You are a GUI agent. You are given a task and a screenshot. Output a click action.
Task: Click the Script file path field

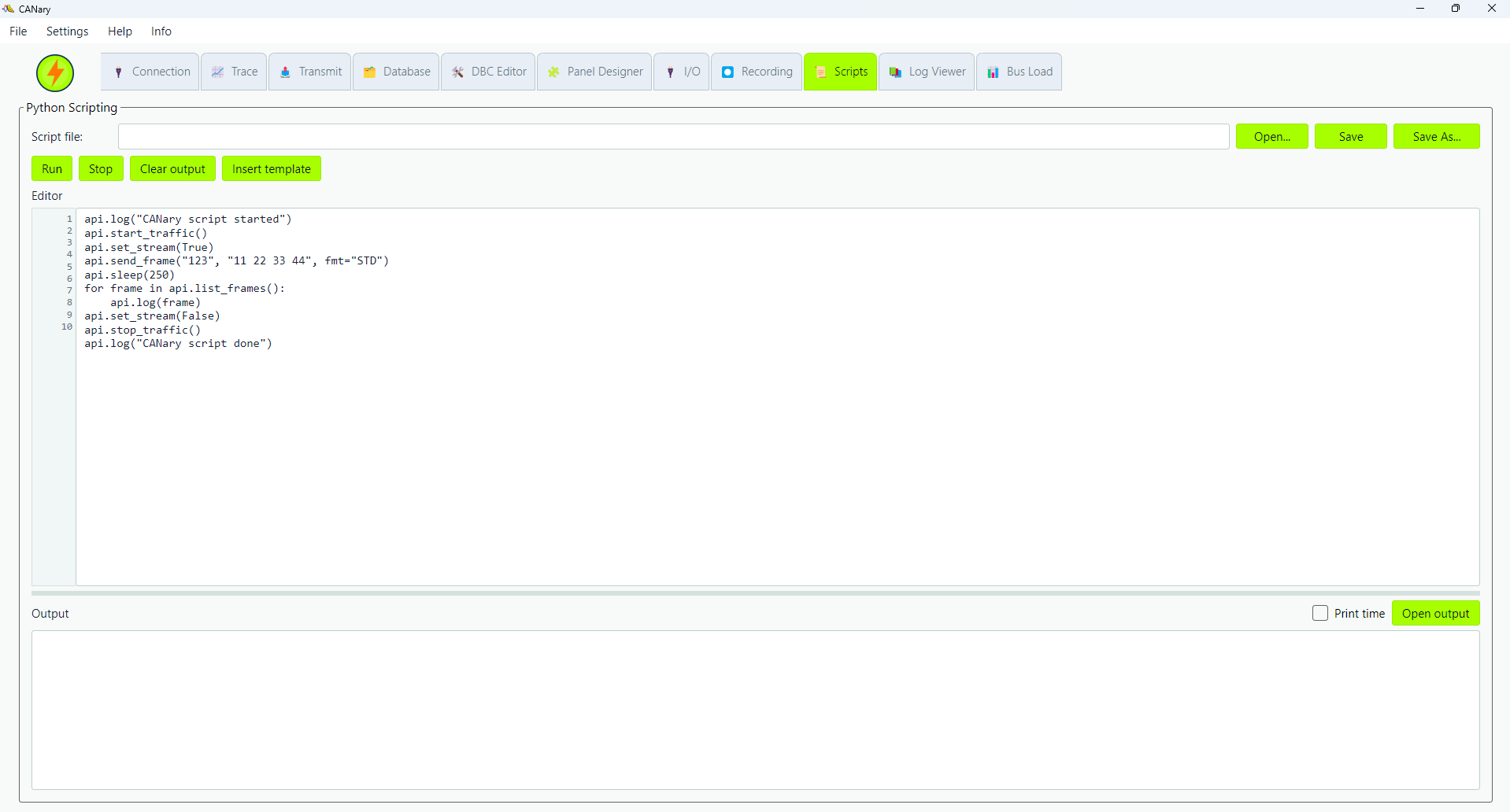pyautogui.click(x=674, y=136)
